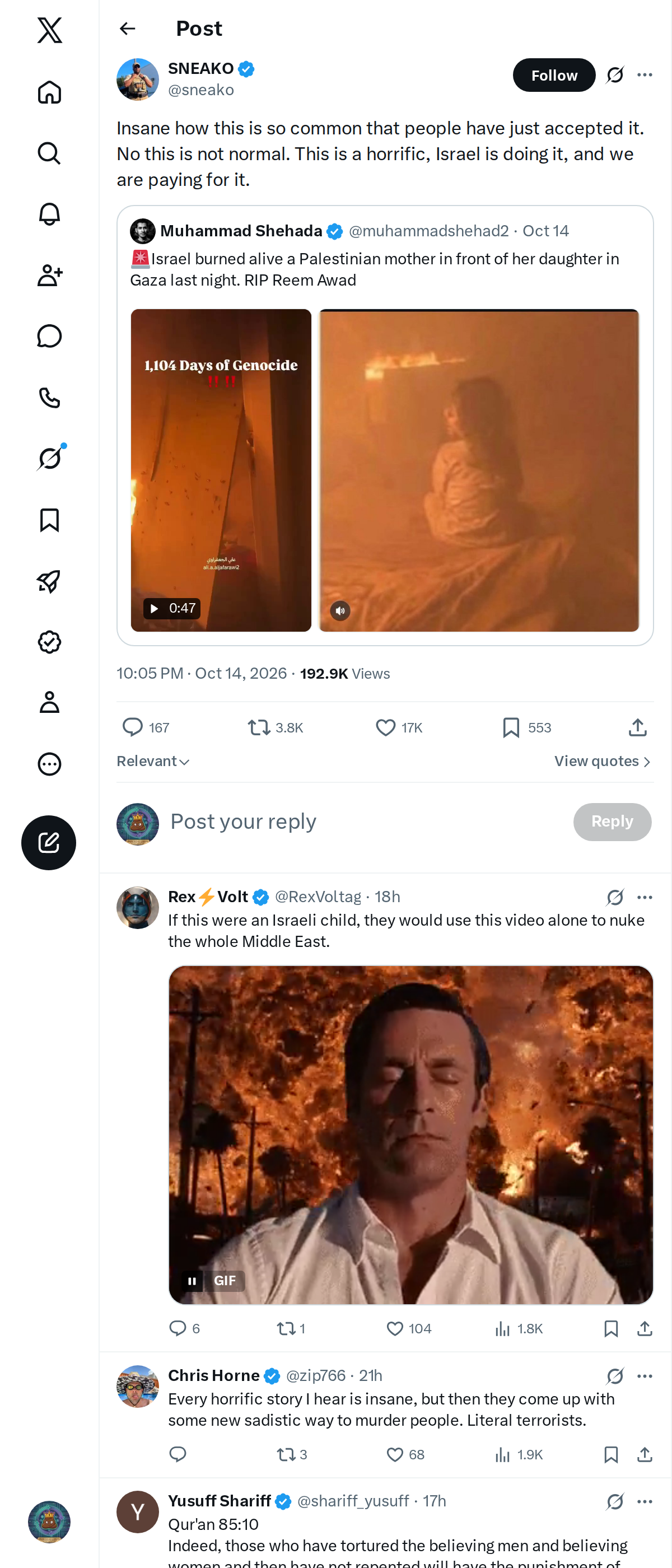Open more options for SNEAKO's post
Screen dimensions: 672x1568
point(645,75)
